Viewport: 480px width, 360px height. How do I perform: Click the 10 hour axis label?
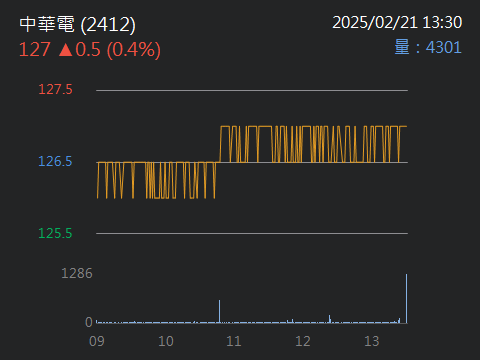click(166, 341)
